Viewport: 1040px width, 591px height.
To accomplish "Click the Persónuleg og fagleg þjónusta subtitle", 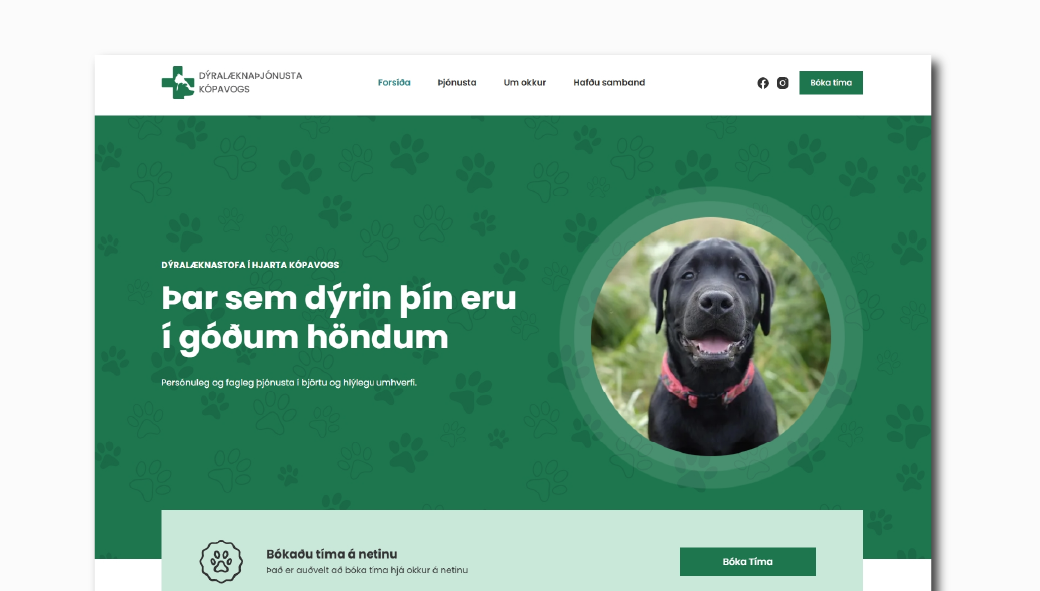I will click(289, 383).
